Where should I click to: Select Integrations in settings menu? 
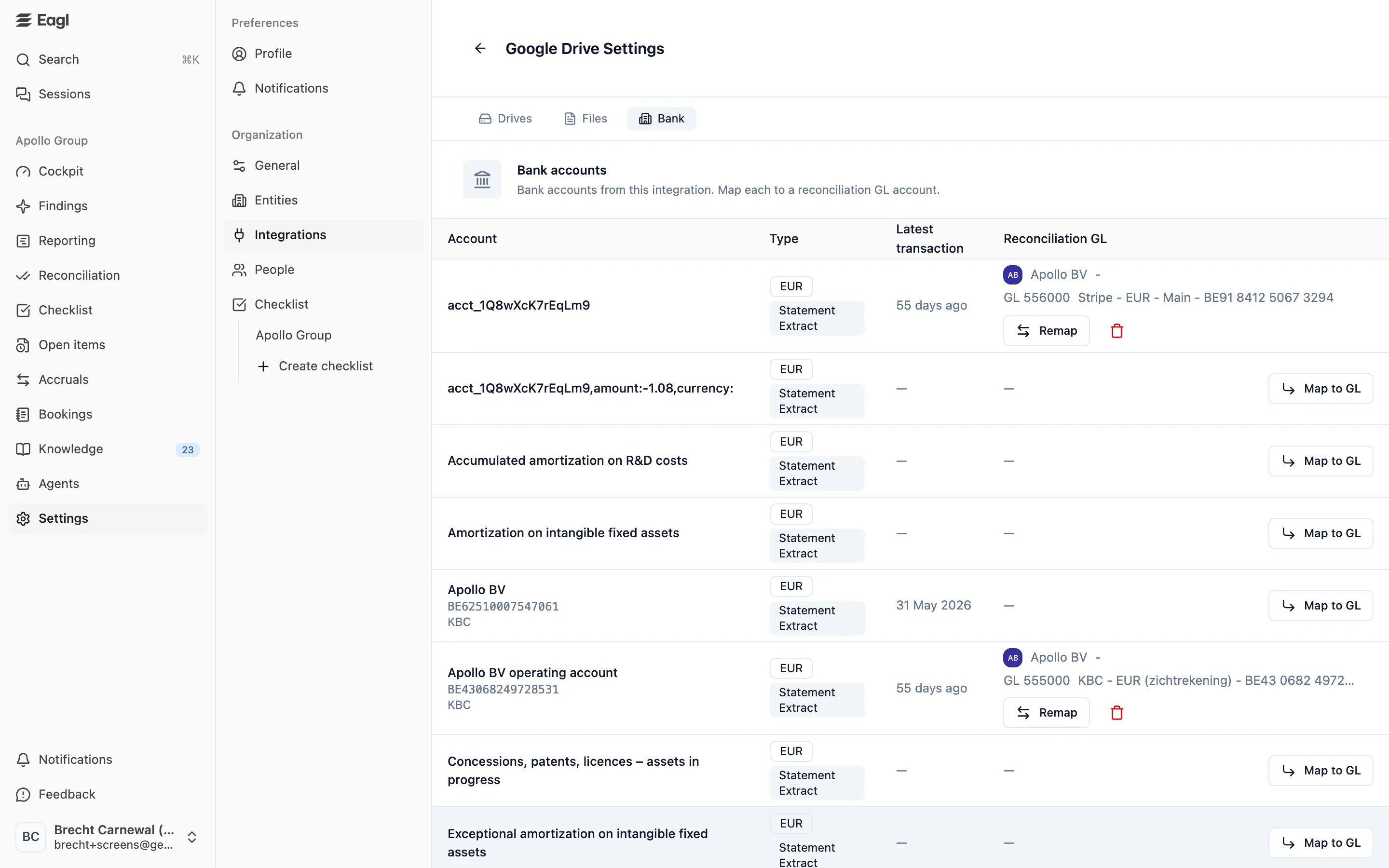[323, 235]
